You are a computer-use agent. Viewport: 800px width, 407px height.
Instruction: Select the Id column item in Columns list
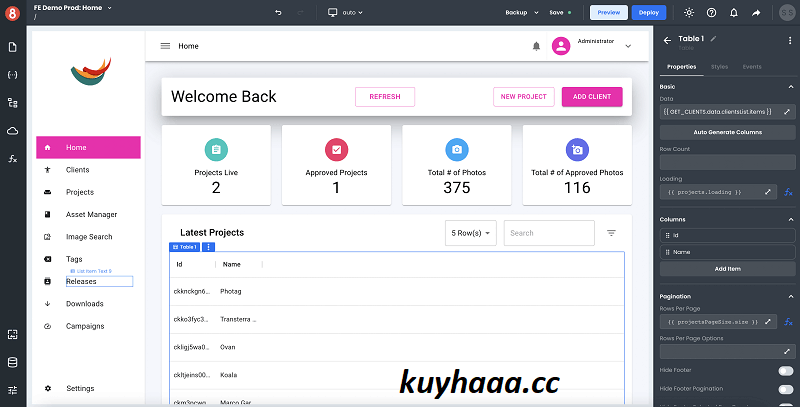click(x=728, y=236)
